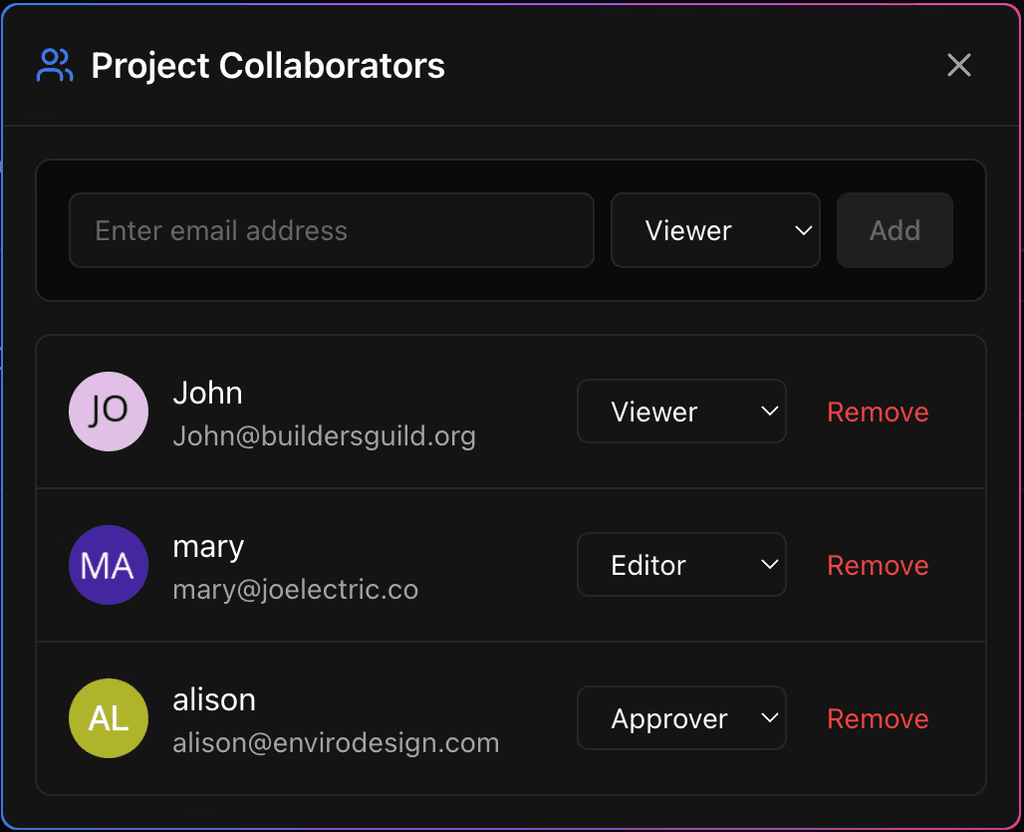Viewport: 1024px width, 832px height.
Task: Select the alison@envirodesign.com email text
Action: point(336,743)
